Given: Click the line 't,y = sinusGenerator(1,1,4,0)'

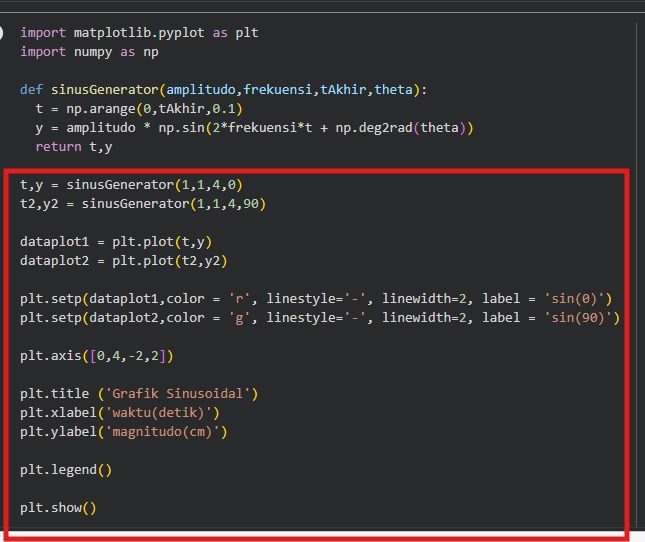Looking at the screenshot, I should tap(131, 185).
